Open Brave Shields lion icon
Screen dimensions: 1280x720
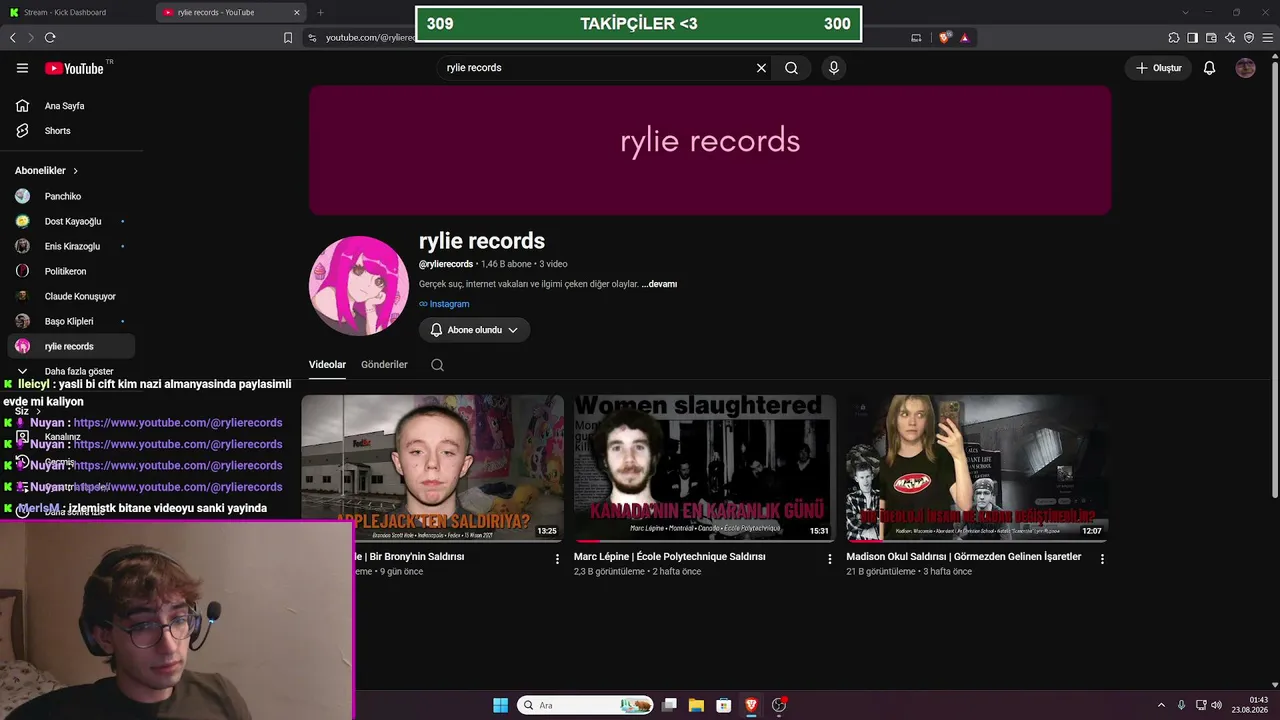coord(944,37)
